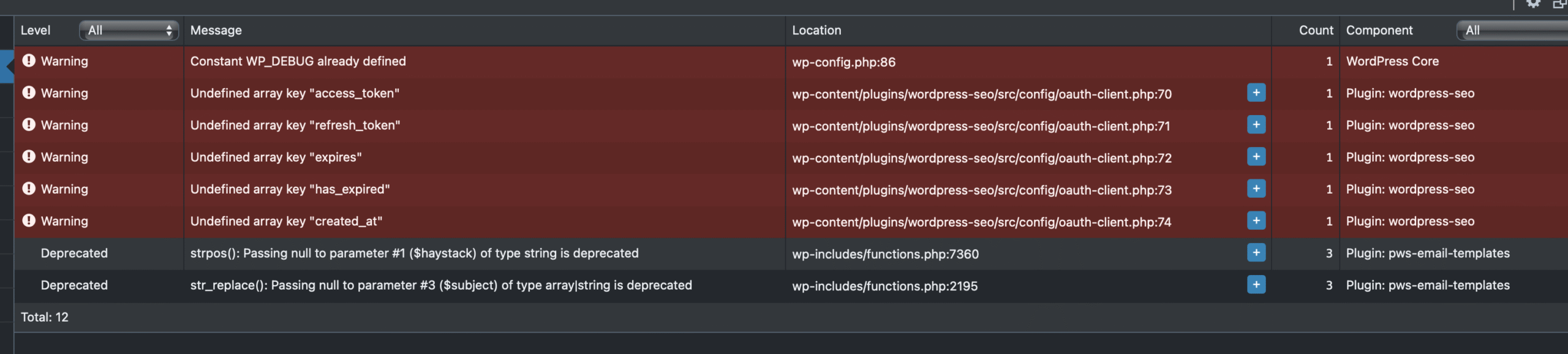The image size is (1568, 354).
Task: Click plus icon on "created_at" row
Action: (x=1256, y=220)
